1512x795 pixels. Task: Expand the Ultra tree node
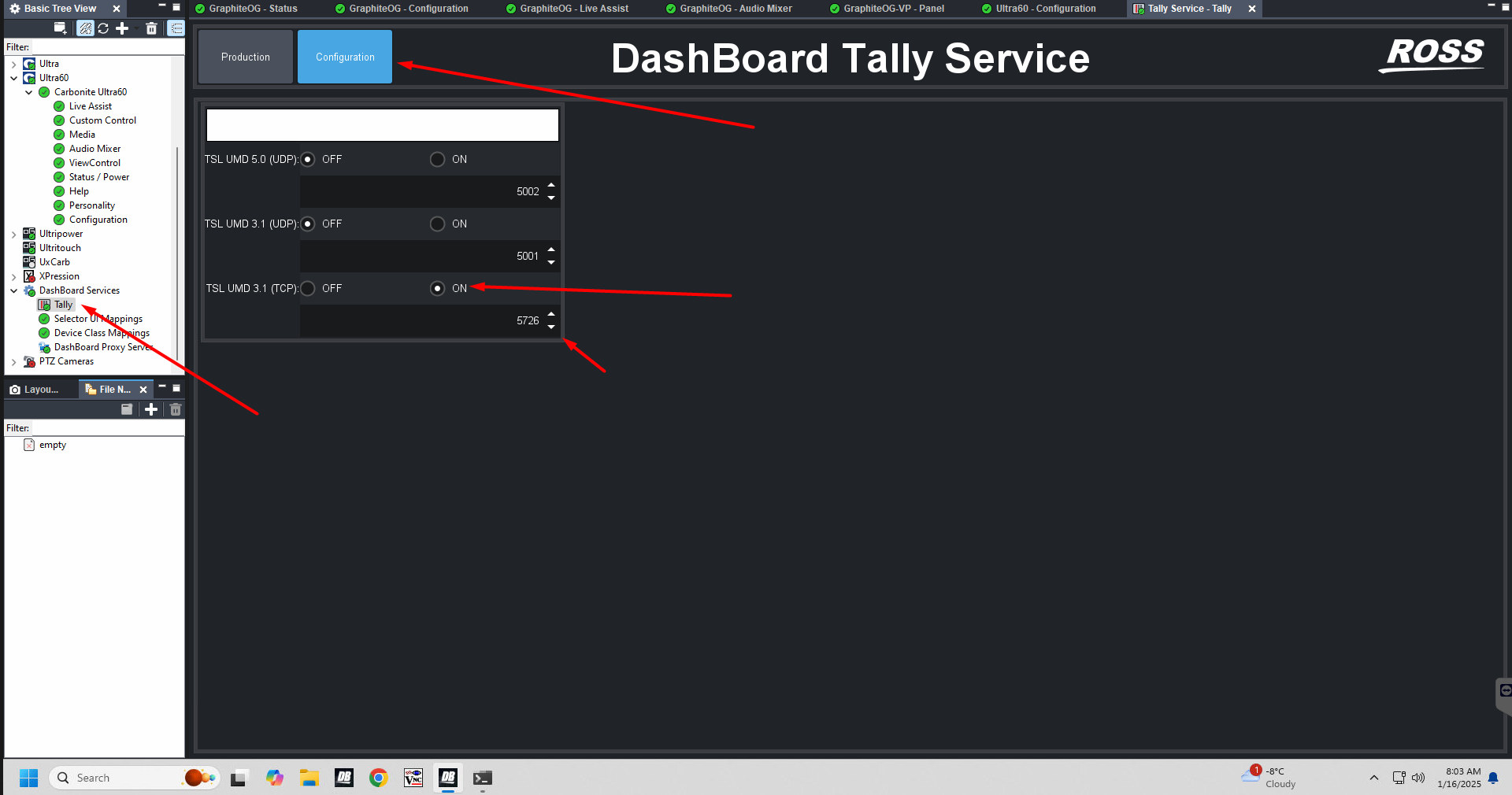point(14,64)
